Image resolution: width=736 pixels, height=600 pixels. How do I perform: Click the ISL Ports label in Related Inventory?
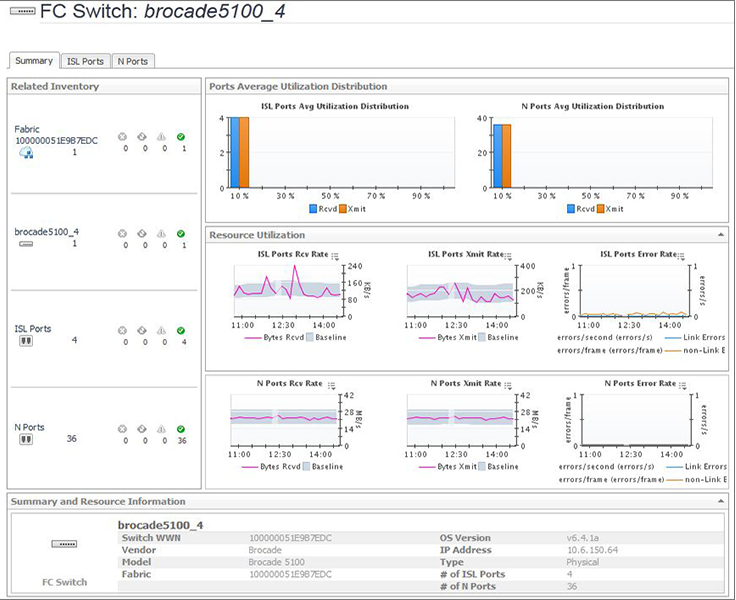(x=33, y=329)
